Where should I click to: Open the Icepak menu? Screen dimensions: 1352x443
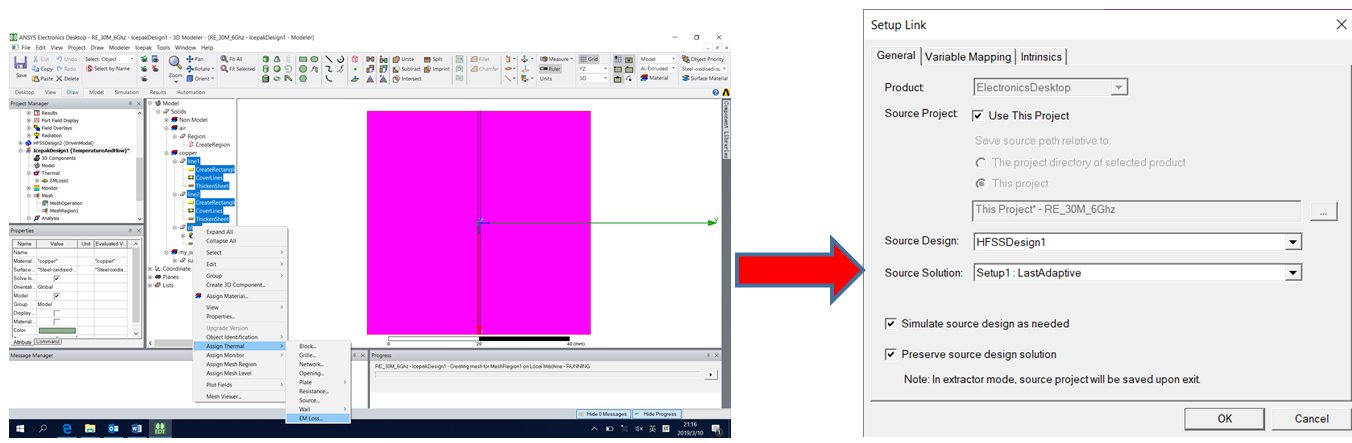144,47
